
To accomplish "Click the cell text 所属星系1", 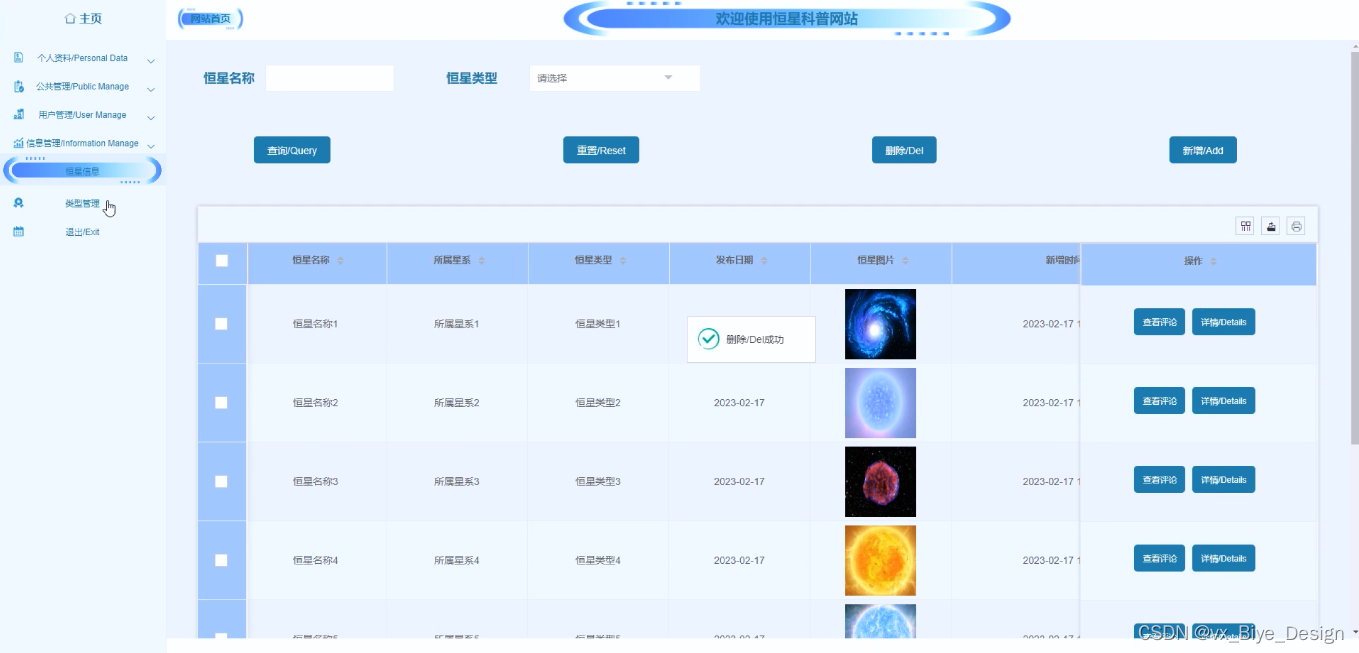I will [457, 324].
